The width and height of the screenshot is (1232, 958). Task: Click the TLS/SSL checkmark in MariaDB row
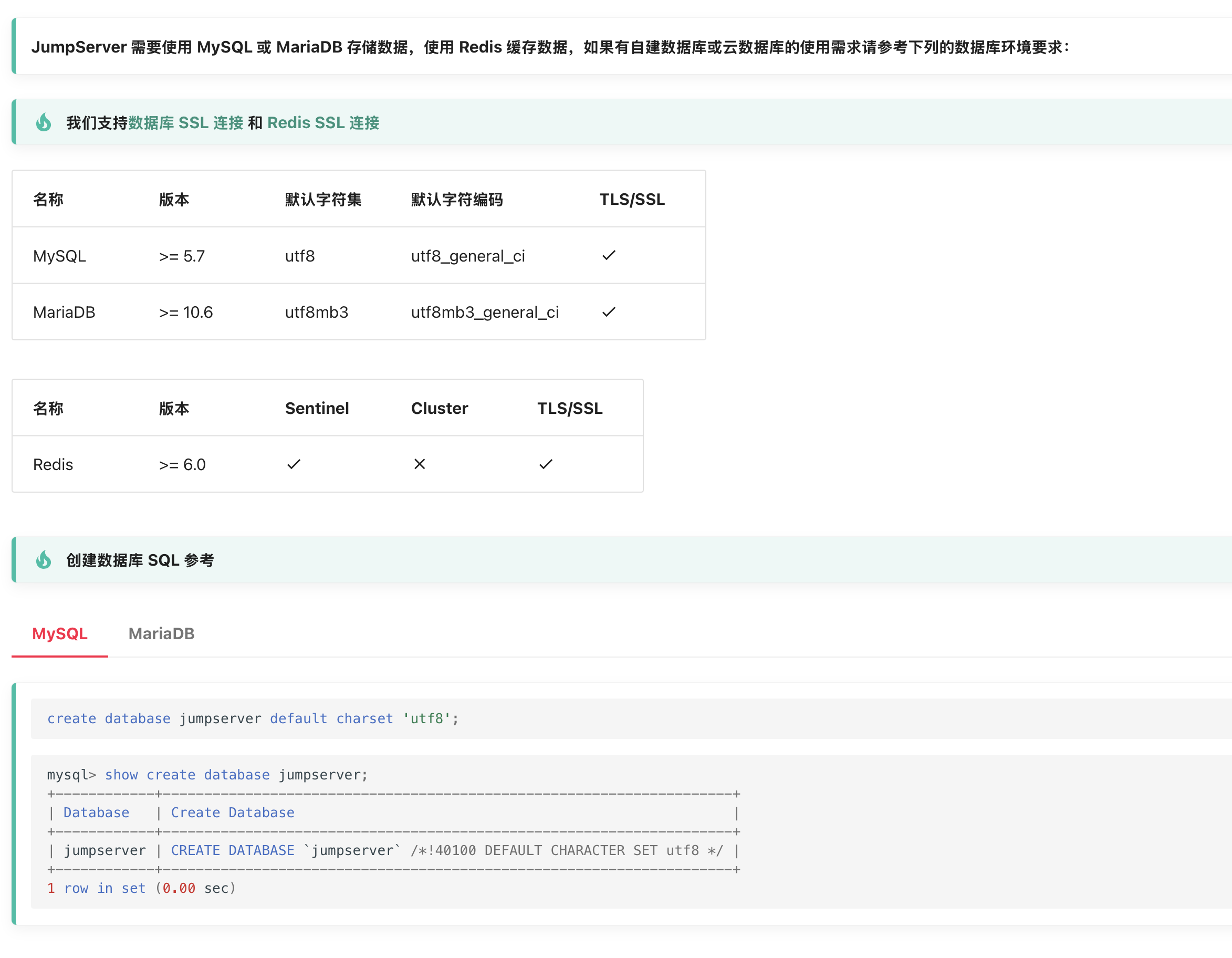[x=609, y=312]
